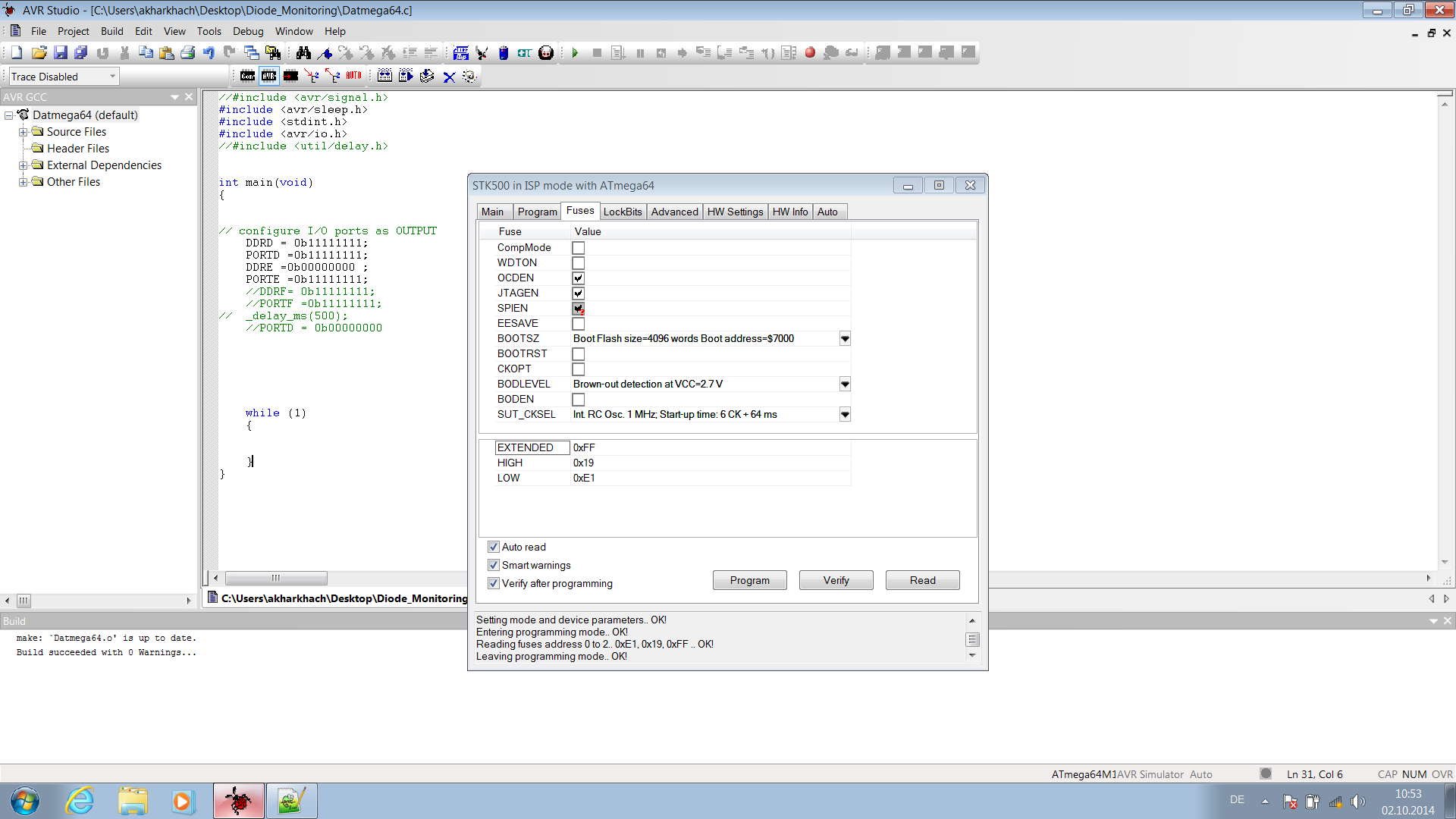Toggle bookmark using the blue flag icon
Screen dimensions: 1456x819
tap(325, 52)
